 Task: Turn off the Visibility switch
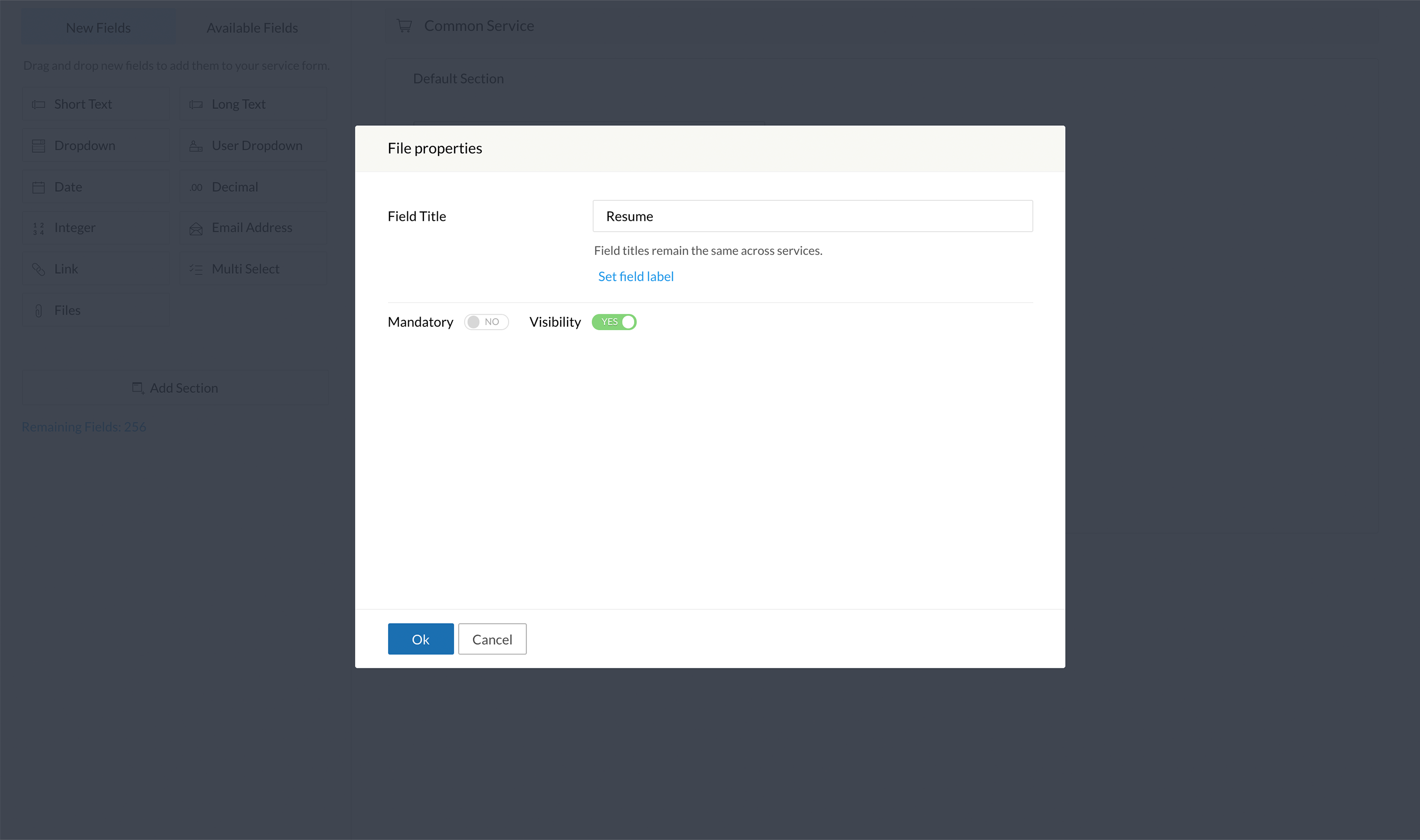[614, 322]
